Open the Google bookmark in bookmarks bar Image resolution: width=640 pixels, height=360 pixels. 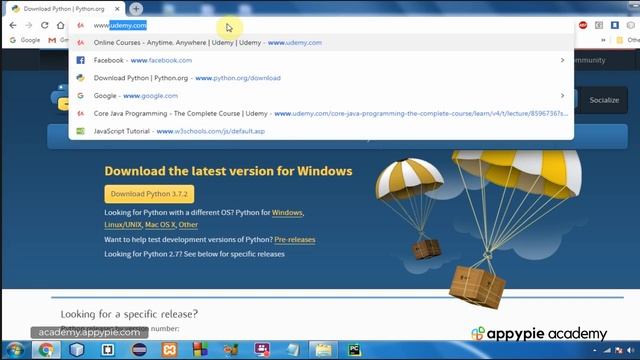point(25,40)
